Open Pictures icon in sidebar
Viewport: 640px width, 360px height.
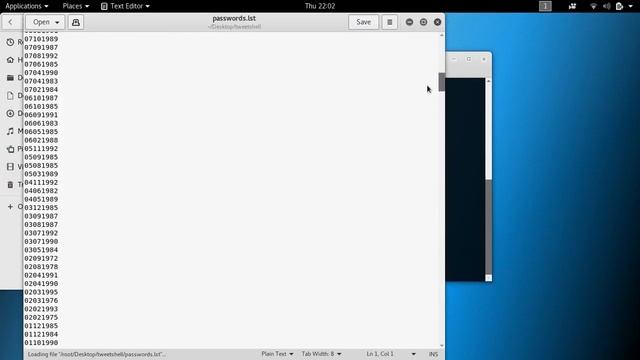point(10,149)
